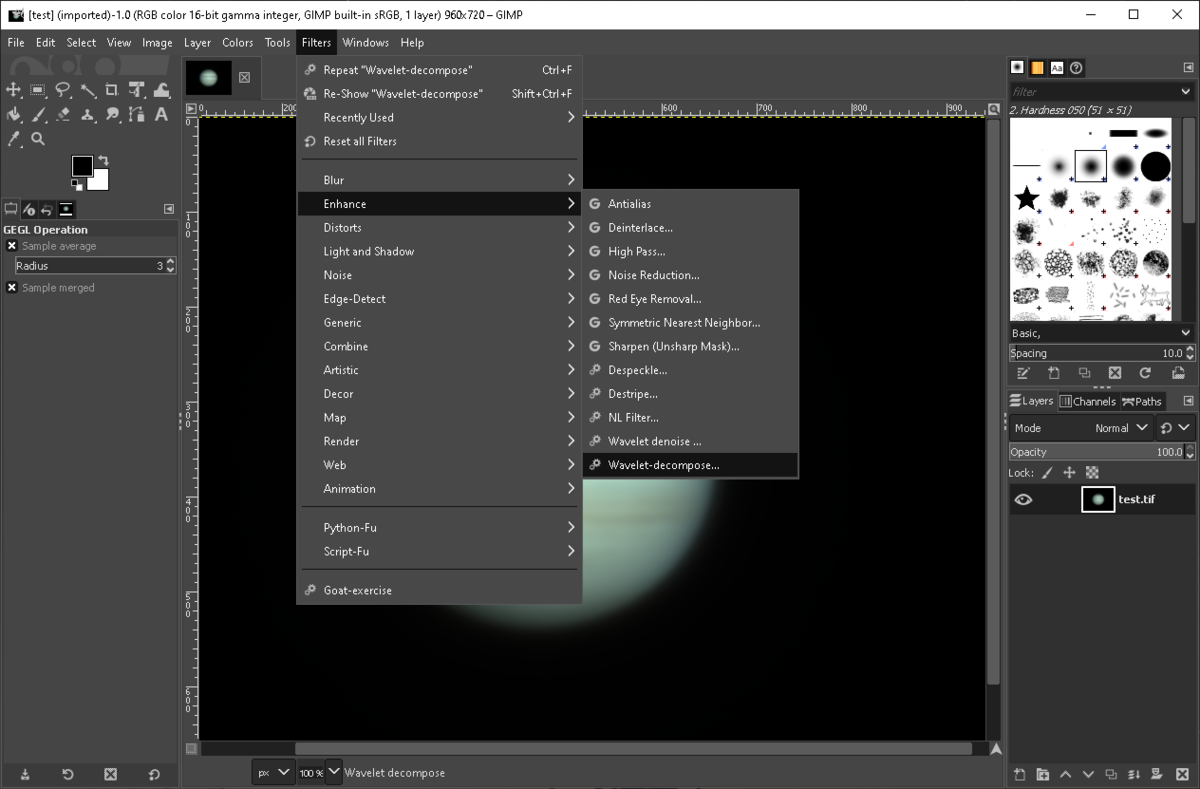Image resolution: width=1200 pixels, height=789 pixels.
Task: Open the Images tab in the toolbox dock
Action: click(66, 209)
